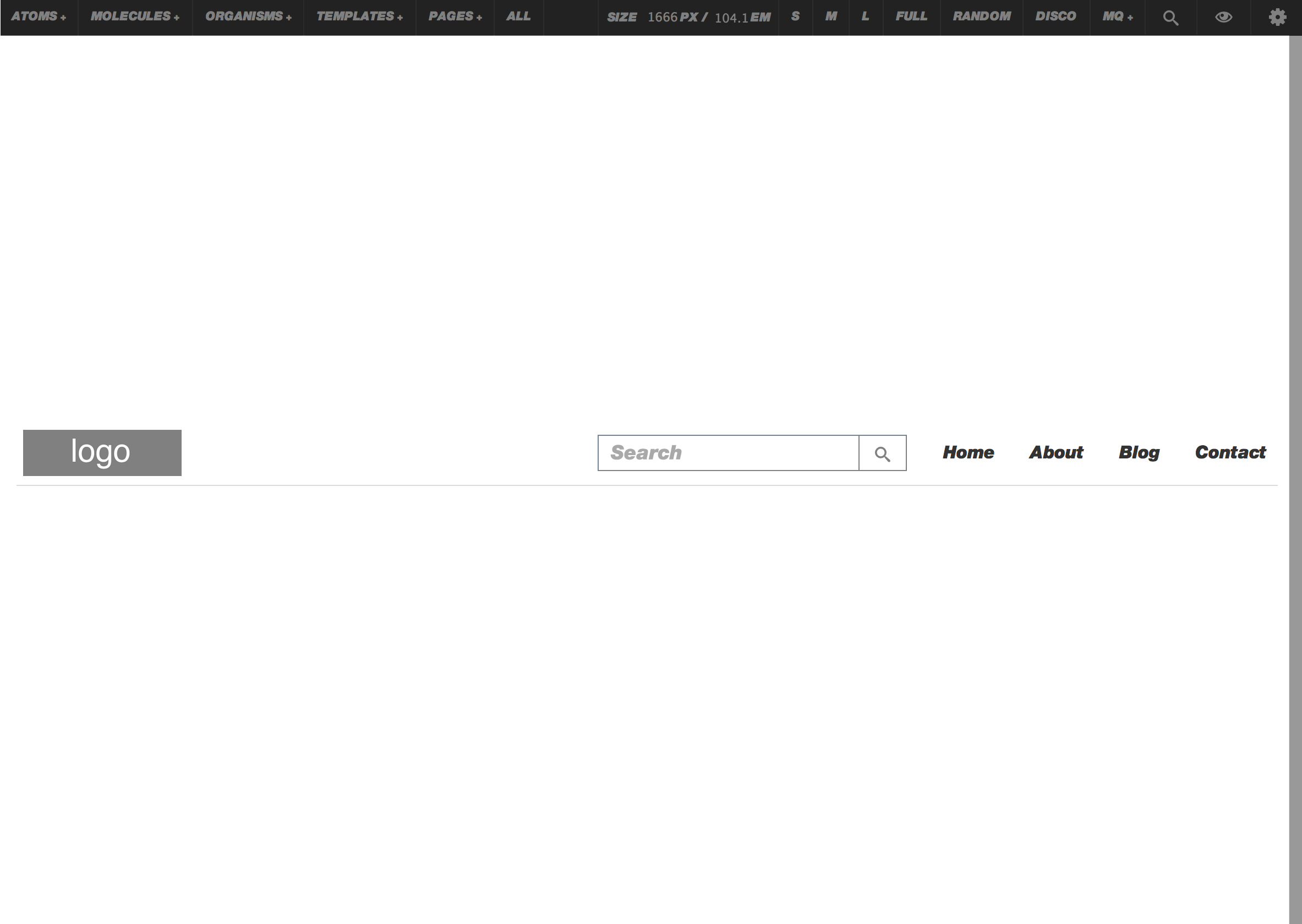The width and height of the screenshot is (1302, 924).
Task: Select the All patterns view
Action: coord(518,17)
